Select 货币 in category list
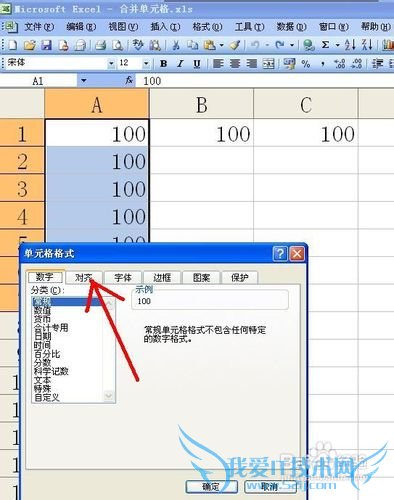Image resolution: width=394 pixels, height=500 pixels. point(42,319)
